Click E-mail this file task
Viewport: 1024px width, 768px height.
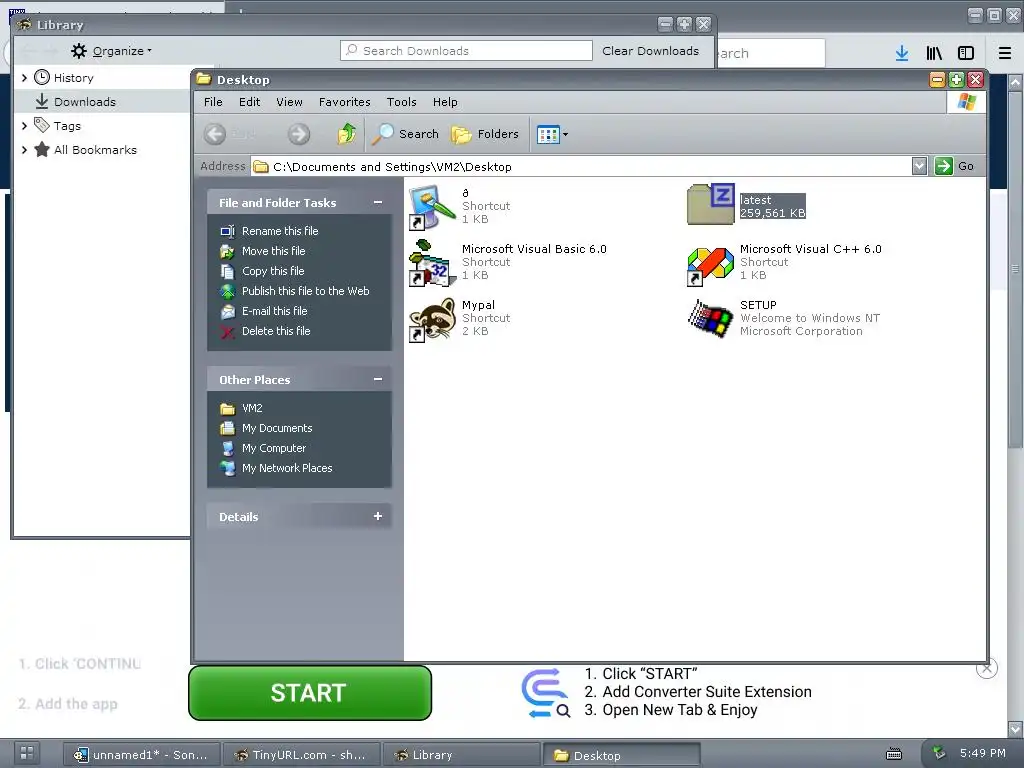(x=274, y=311)
